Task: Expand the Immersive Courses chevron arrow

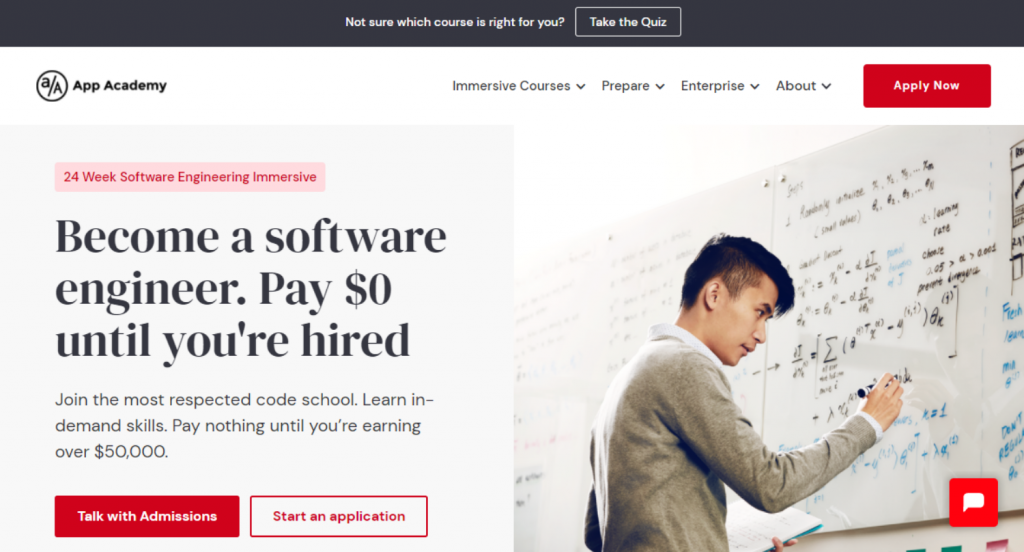Action: (581, 86)
